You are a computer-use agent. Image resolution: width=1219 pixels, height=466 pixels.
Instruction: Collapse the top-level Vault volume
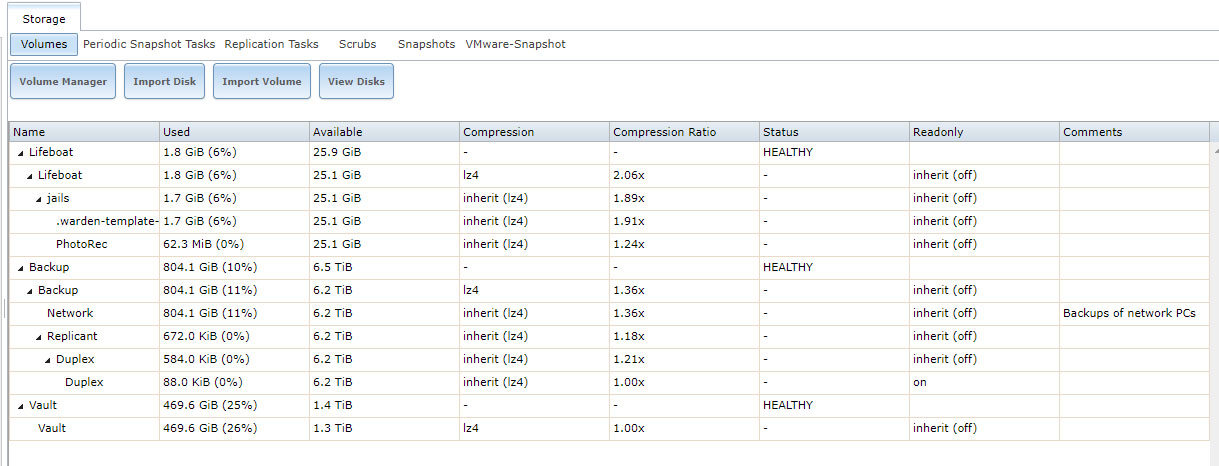[20, 406]
